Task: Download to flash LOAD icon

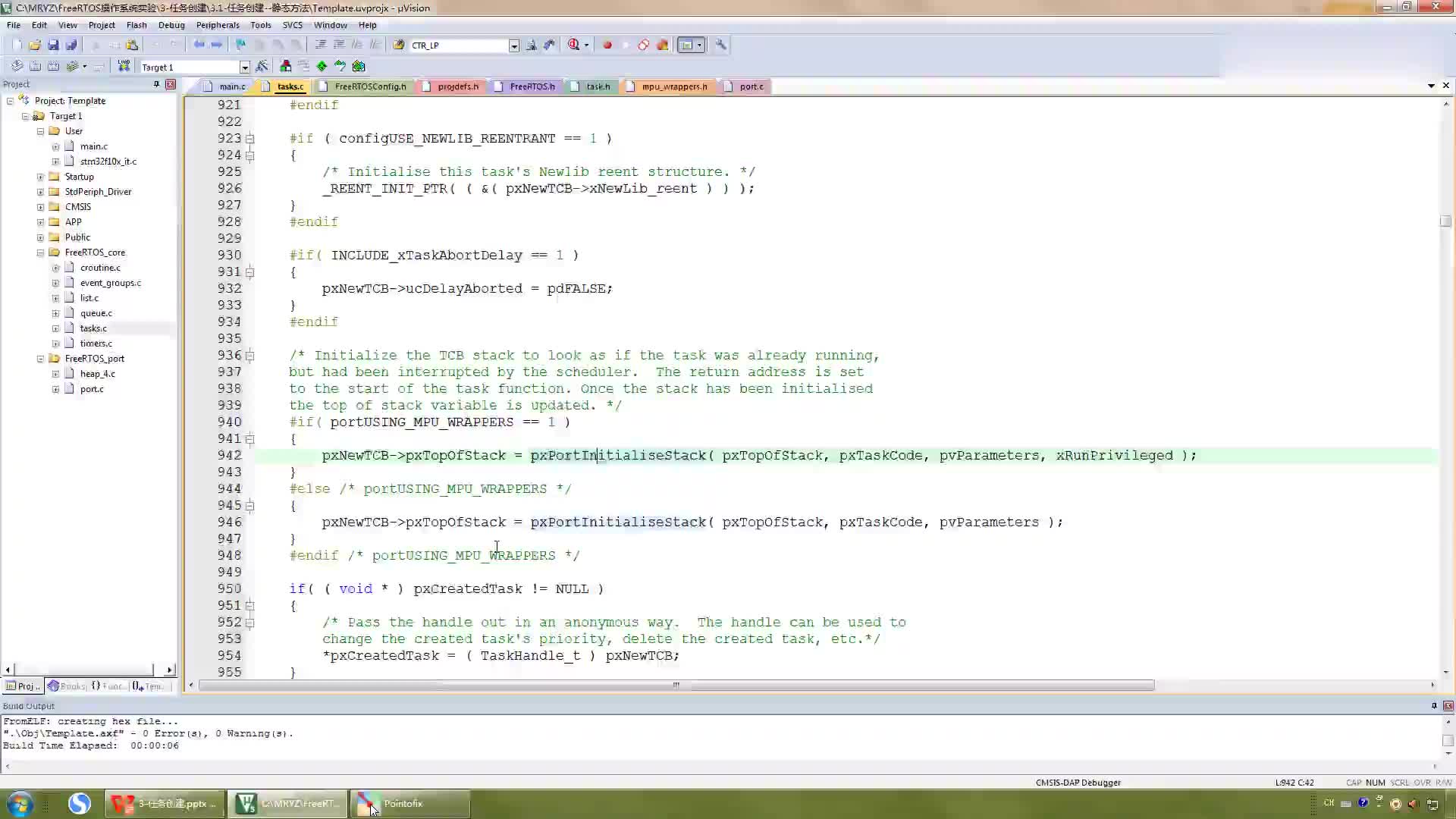Action: tap(124, 67)
